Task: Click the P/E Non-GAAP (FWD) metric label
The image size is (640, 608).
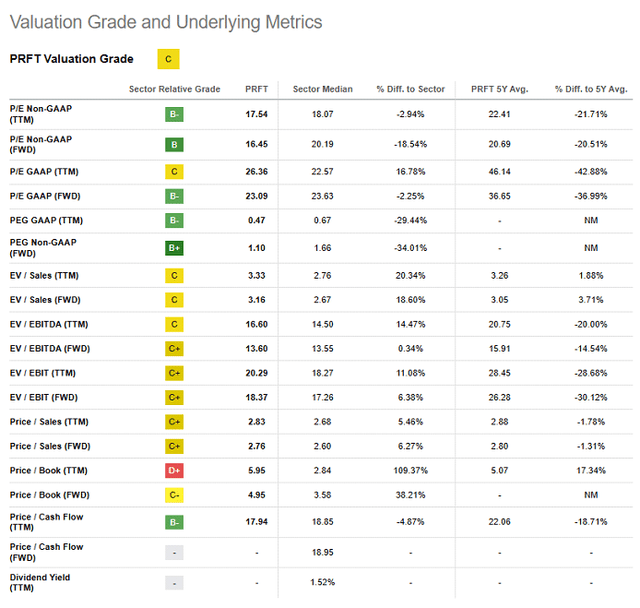Action: 41,144
